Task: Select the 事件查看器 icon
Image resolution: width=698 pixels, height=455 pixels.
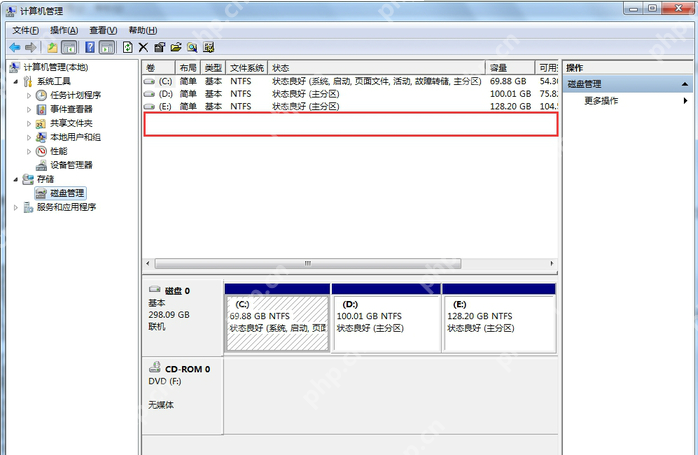Action: [41, 109]
